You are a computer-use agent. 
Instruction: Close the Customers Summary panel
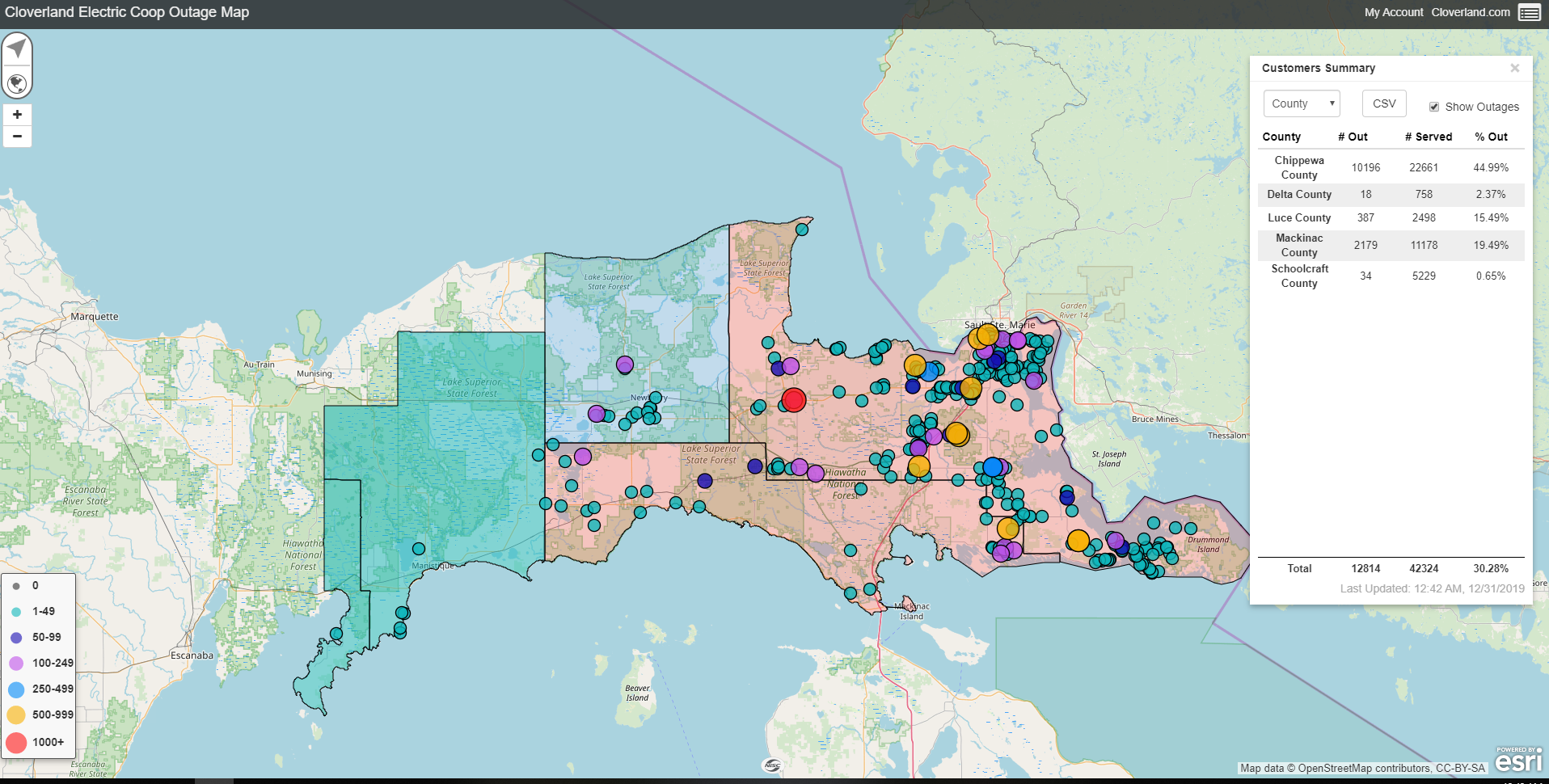(x=1515, y=68)
